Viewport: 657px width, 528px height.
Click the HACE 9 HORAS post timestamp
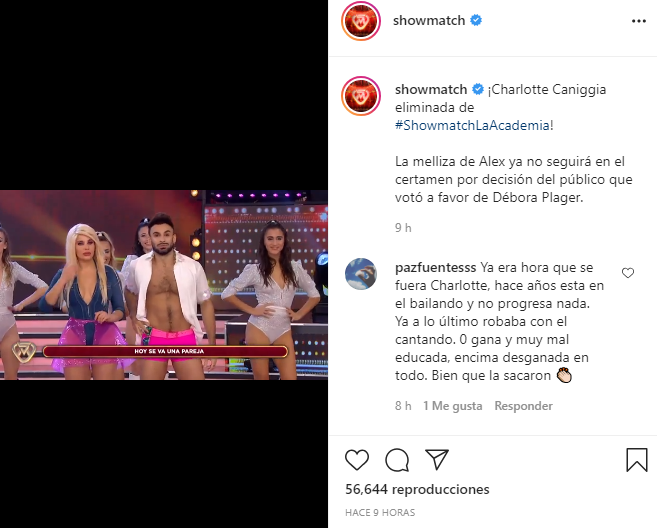pyautogui.click(x=380, y=512)
